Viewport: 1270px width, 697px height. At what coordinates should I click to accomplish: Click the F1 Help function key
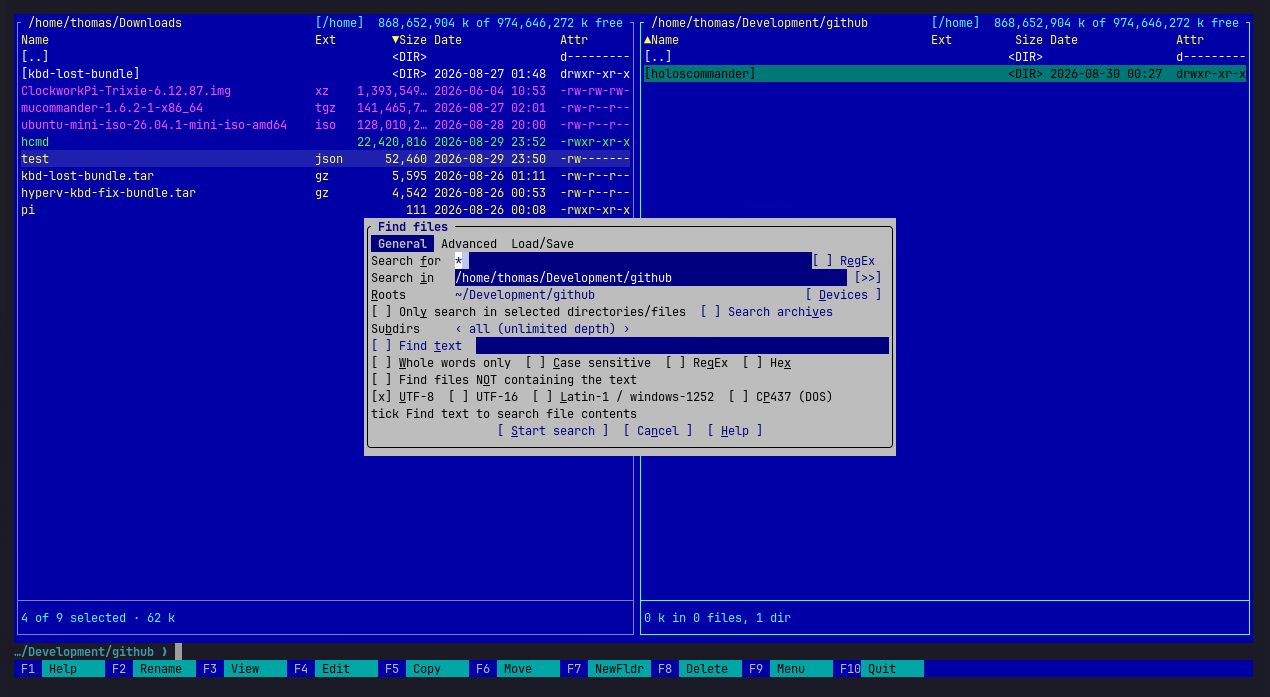pos(59,669)
